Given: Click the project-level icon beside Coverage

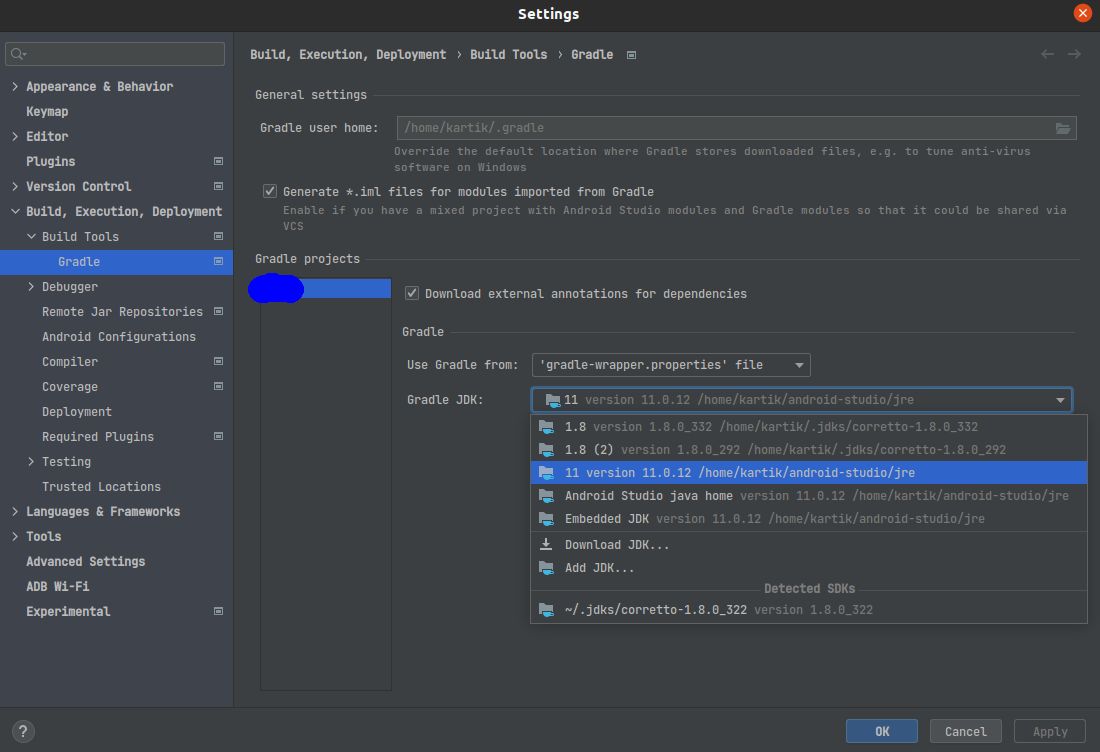Looking at the screenshot, I should point(218,387).
